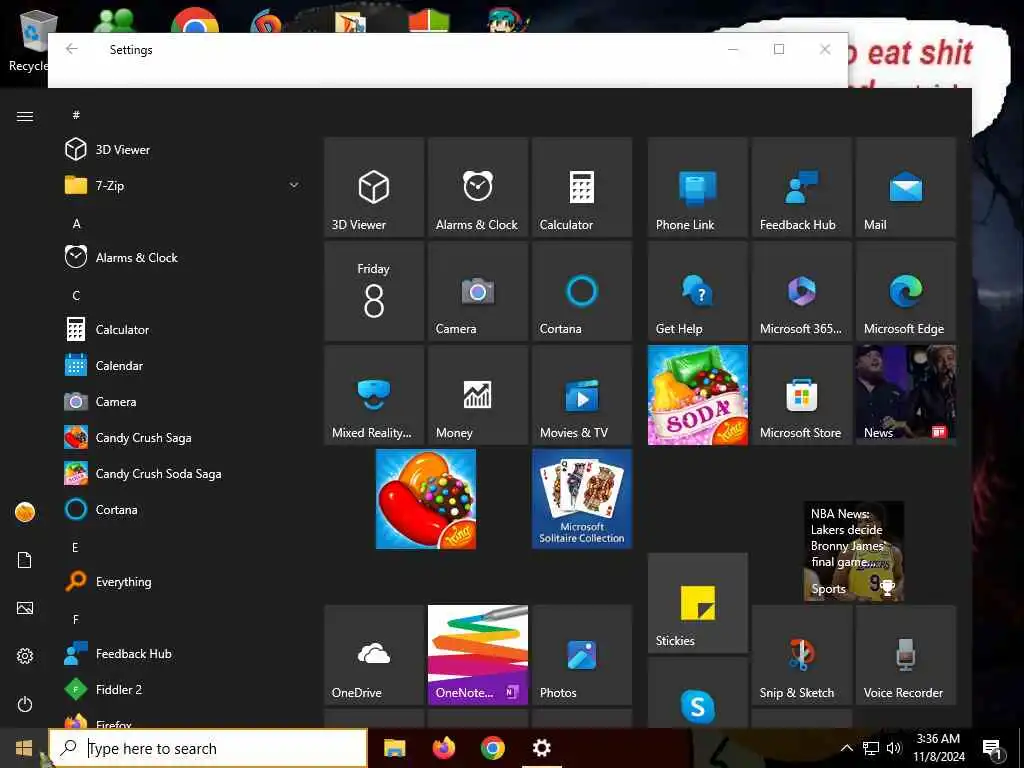Click the letter F section header
1024x768 pixels.
76,619
